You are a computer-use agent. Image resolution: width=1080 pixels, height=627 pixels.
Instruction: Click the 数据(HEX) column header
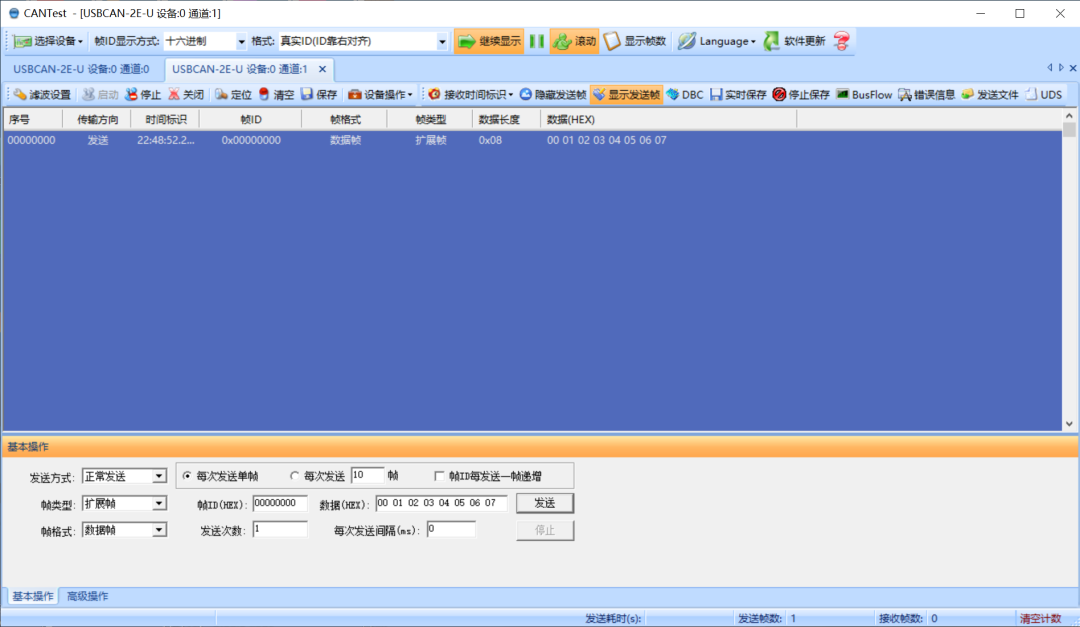669,119
